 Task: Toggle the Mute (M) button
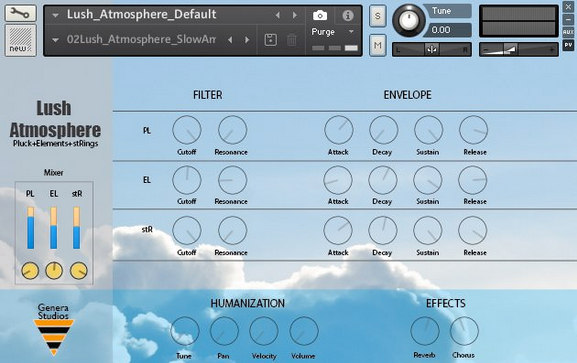pos(378,45)
